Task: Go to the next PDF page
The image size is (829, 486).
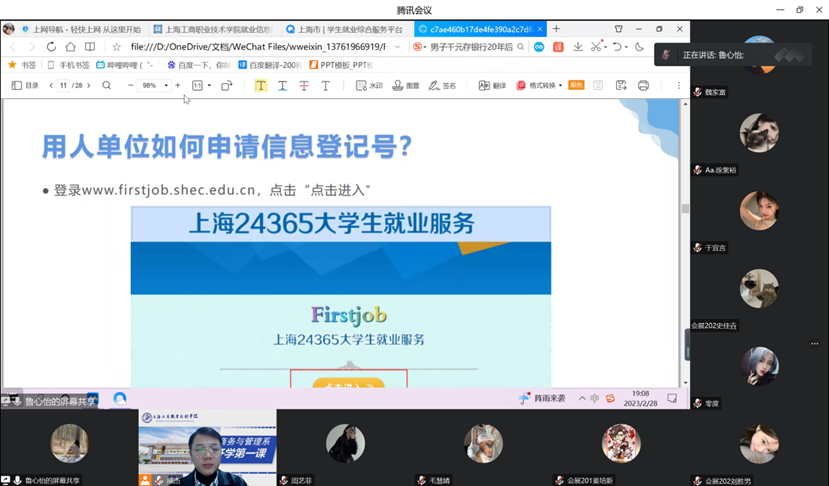Action: tap(88, 85)
